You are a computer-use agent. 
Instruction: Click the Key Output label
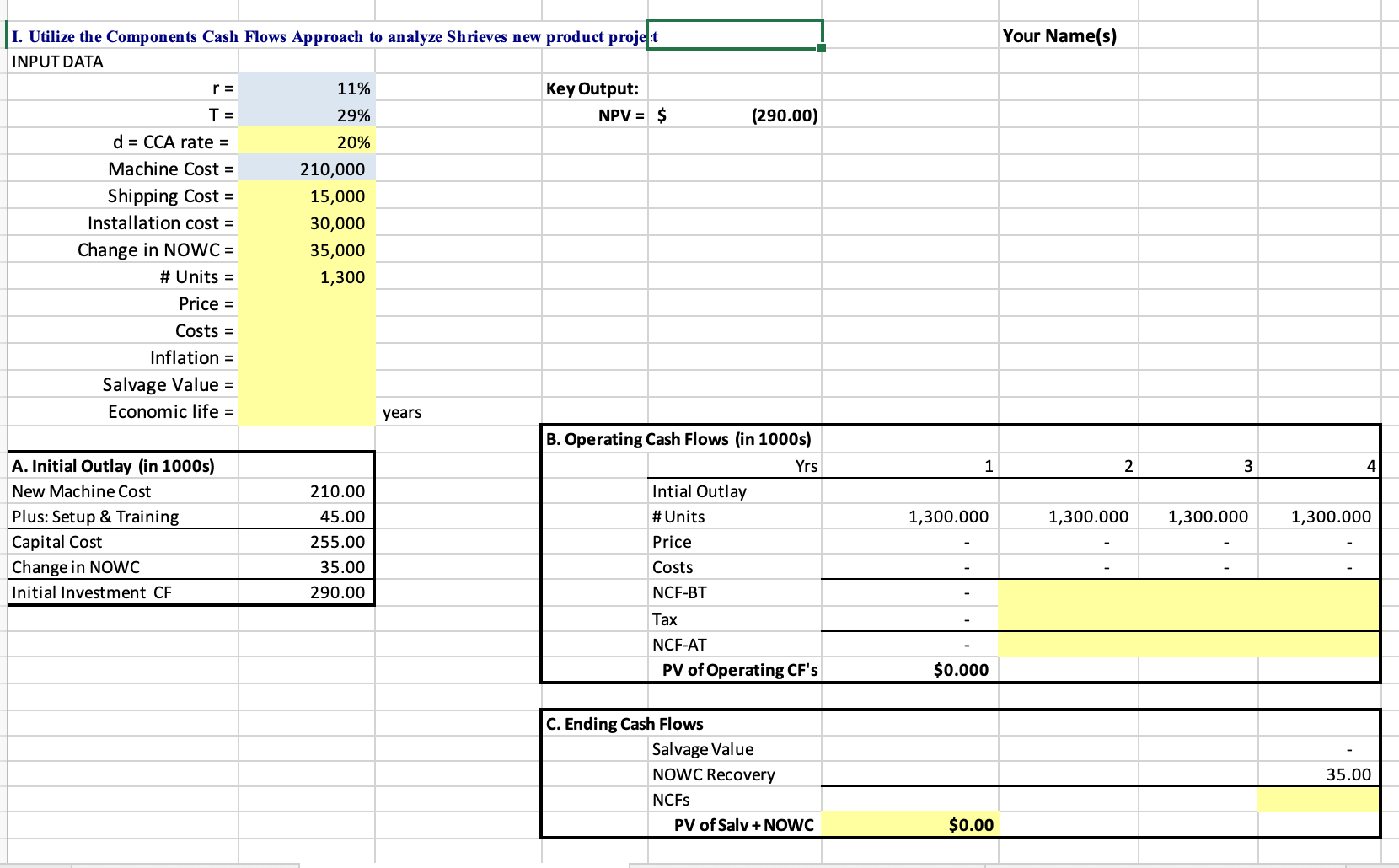click(x=592, y=88)
